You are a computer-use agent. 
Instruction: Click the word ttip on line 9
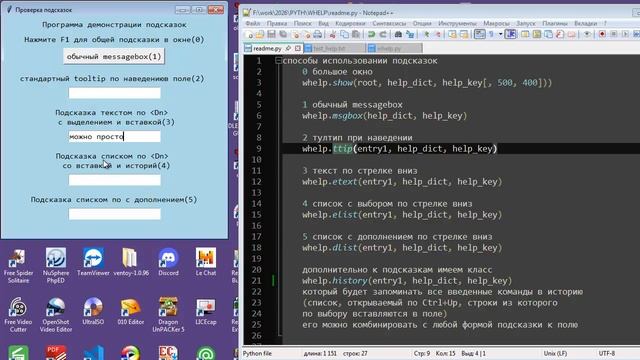click(x=342, y=149)
